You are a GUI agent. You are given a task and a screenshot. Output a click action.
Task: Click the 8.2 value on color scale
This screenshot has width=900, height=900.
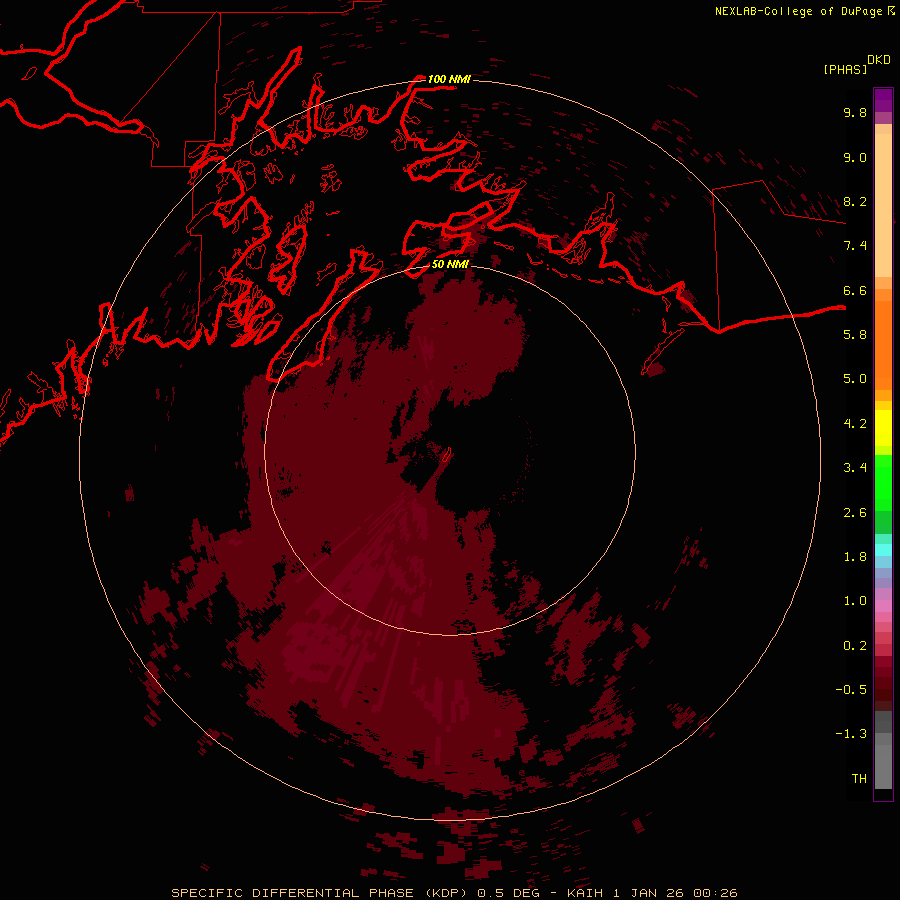click(855, 201)
